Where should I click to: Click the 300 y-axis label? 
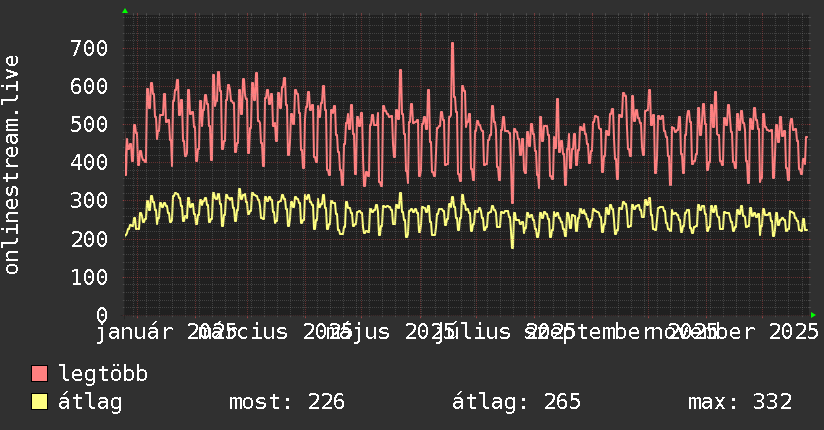coord(89,201)
